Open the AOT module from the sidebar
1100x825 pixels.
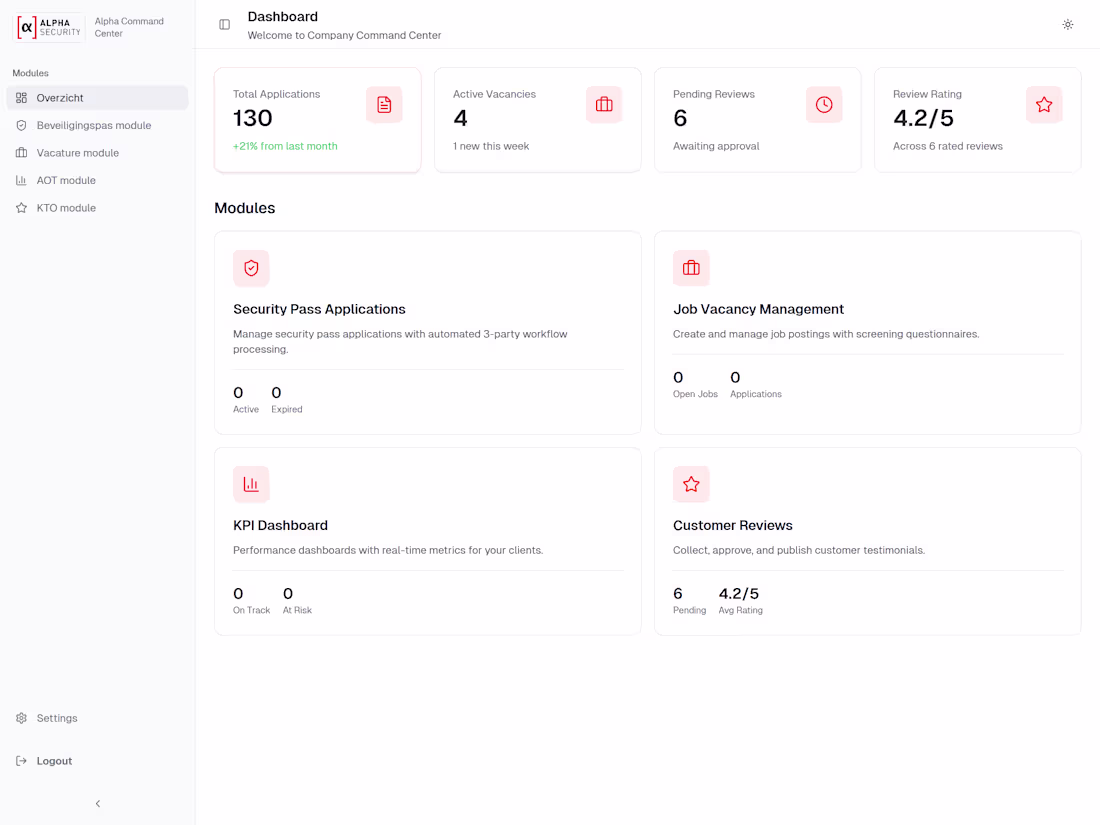[x=66, y=180]
